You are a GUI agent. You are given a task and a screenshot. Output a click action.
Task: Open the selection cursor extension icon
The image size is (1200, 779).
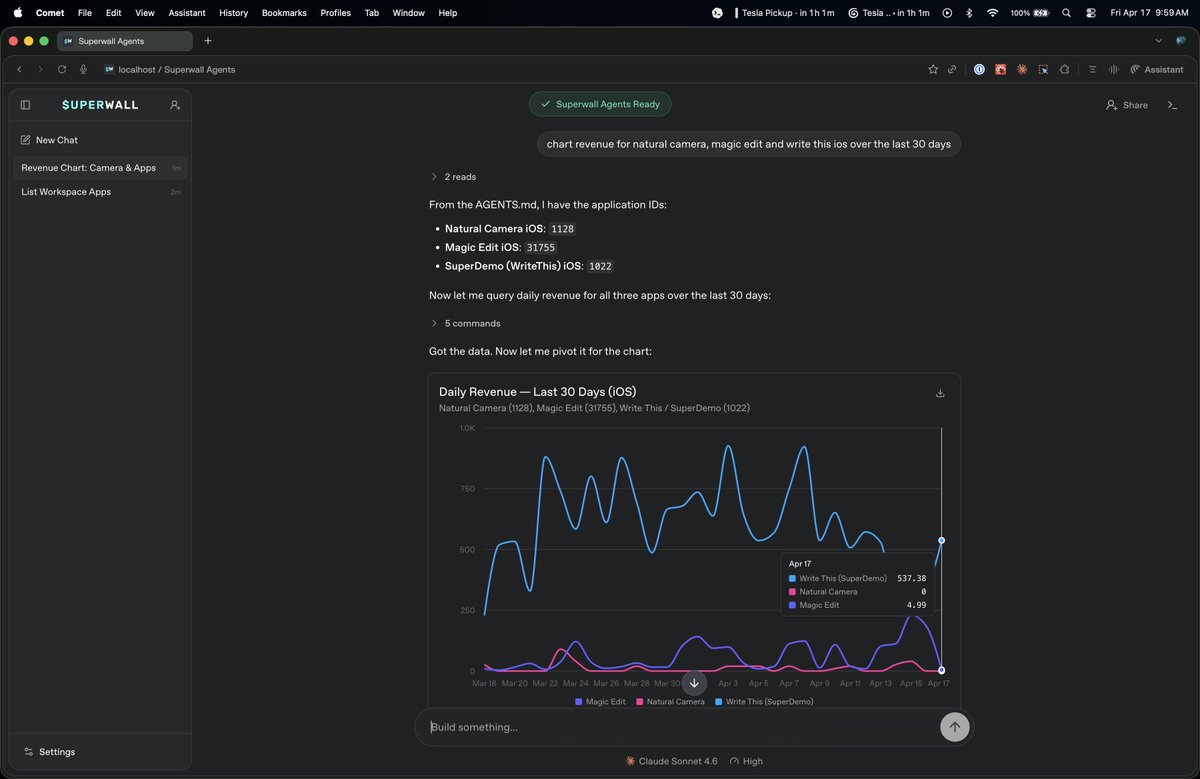pos(1043,69)
